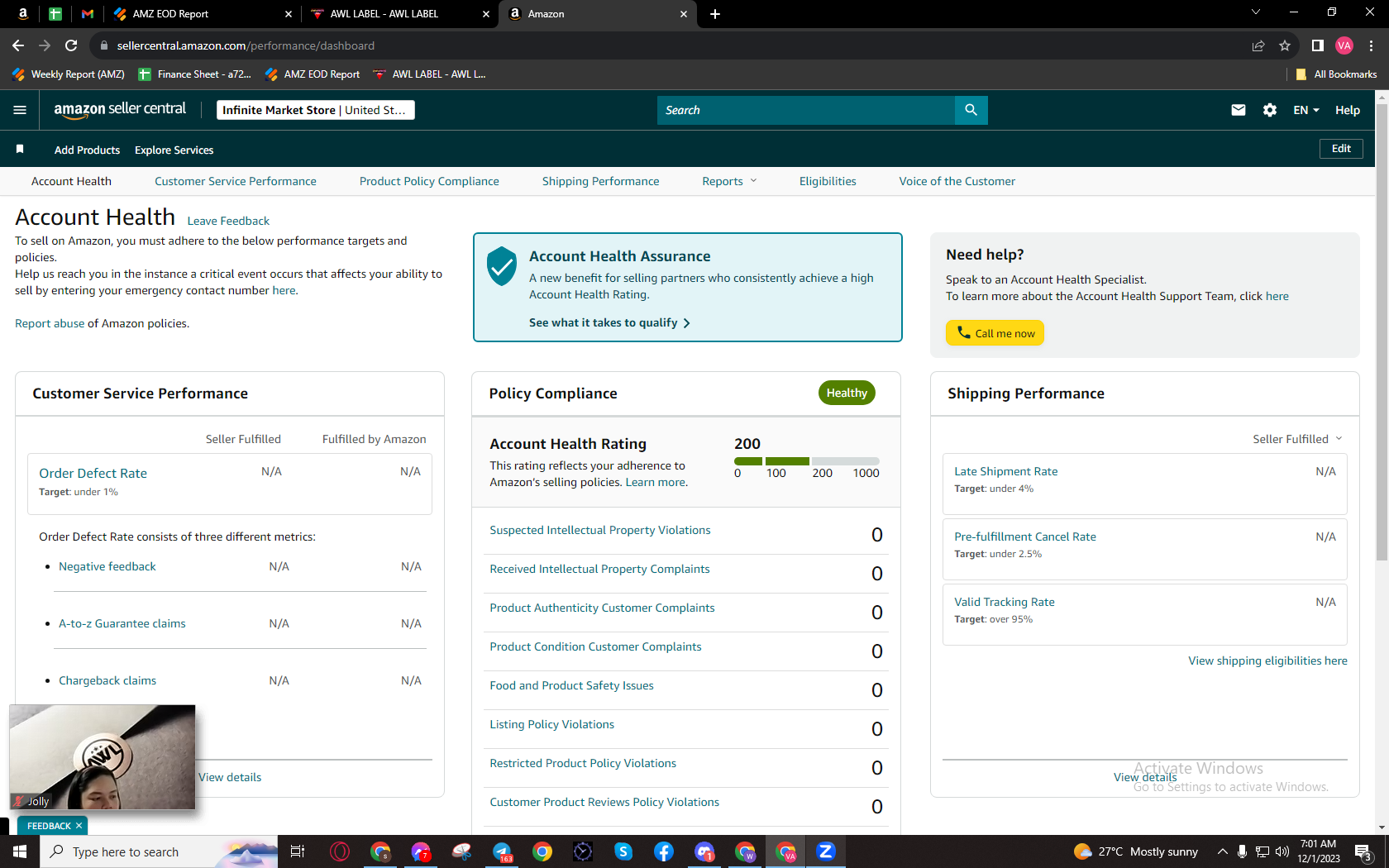The width and height of the screenshot is (1389, 868).
Task: Open Discord from the taskbar
Action: [704, 851]
